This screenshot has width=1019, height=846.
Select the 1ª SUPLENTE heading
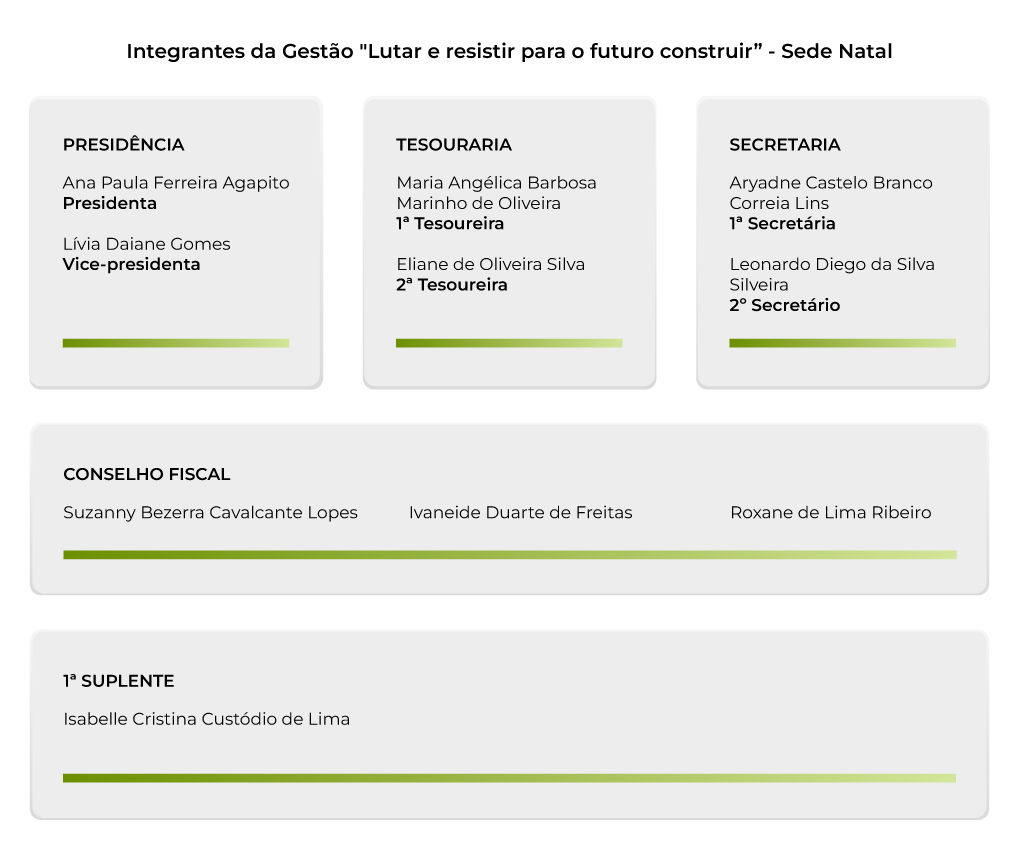click(x=118, y=681)
